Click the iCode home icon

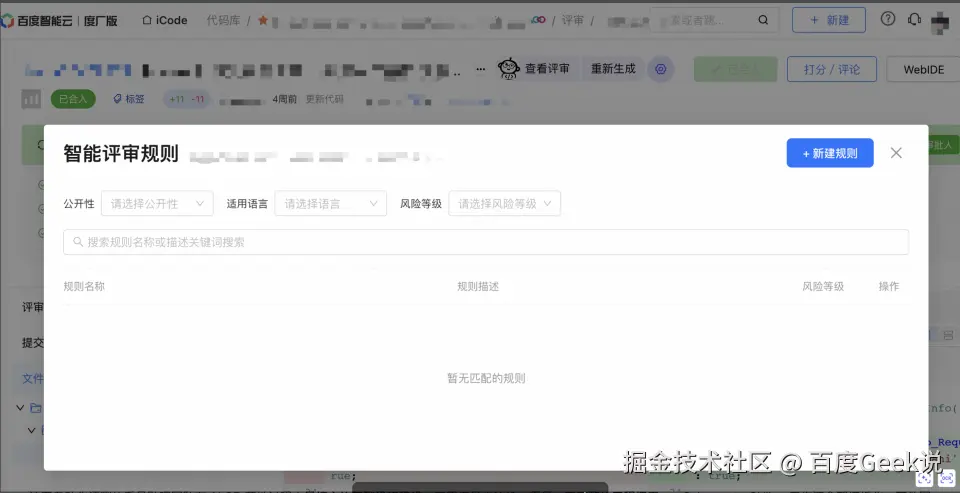tap(146, 20)
